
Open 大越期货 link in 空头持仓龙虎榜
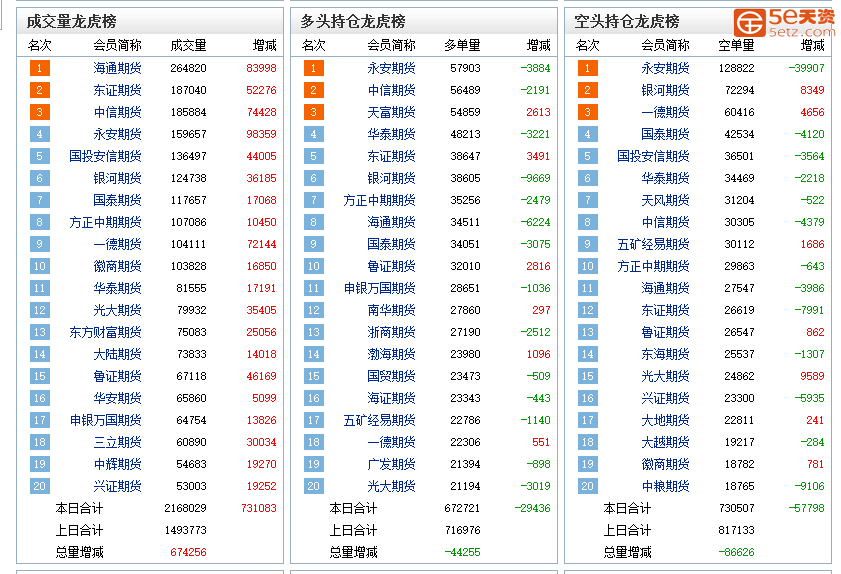coord(666,442)
